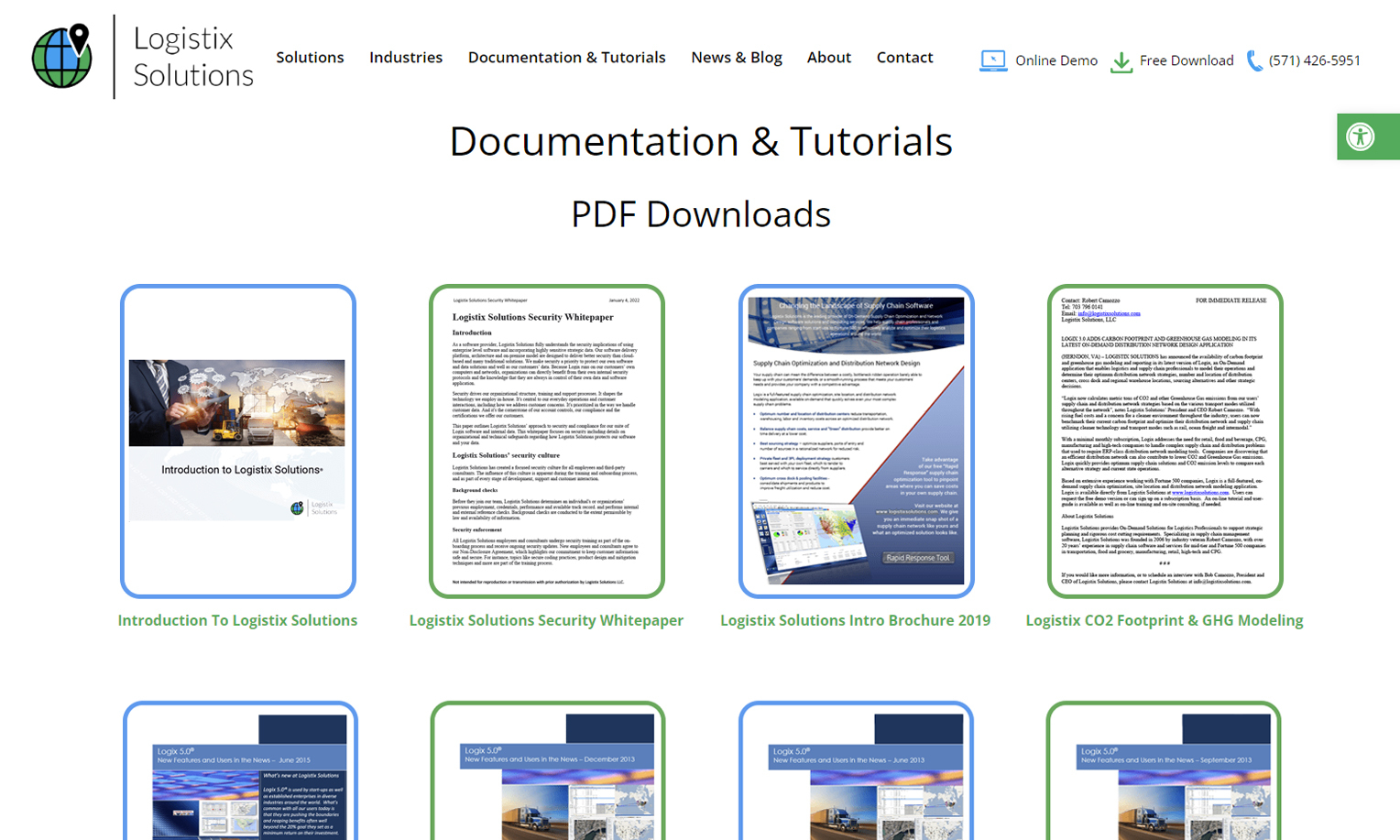Open the Logix 5.0 December 2013 newsletter thumbnail
1400x840 pixels.
(x=547, y=774)
